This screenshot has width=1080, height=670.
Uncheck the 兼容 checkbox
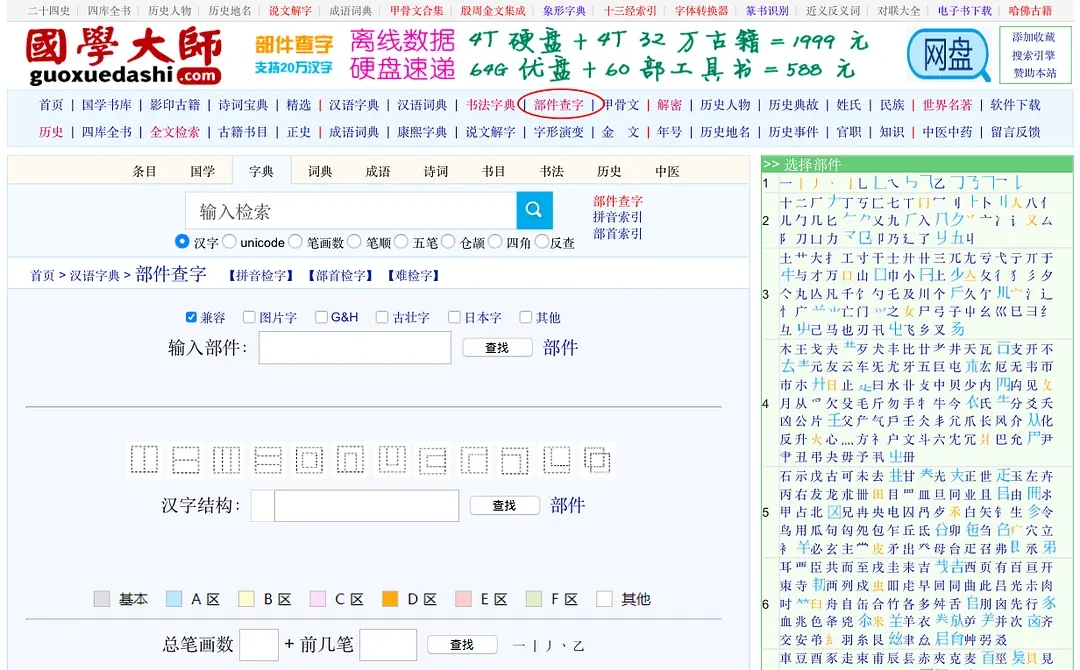(192, 318)
